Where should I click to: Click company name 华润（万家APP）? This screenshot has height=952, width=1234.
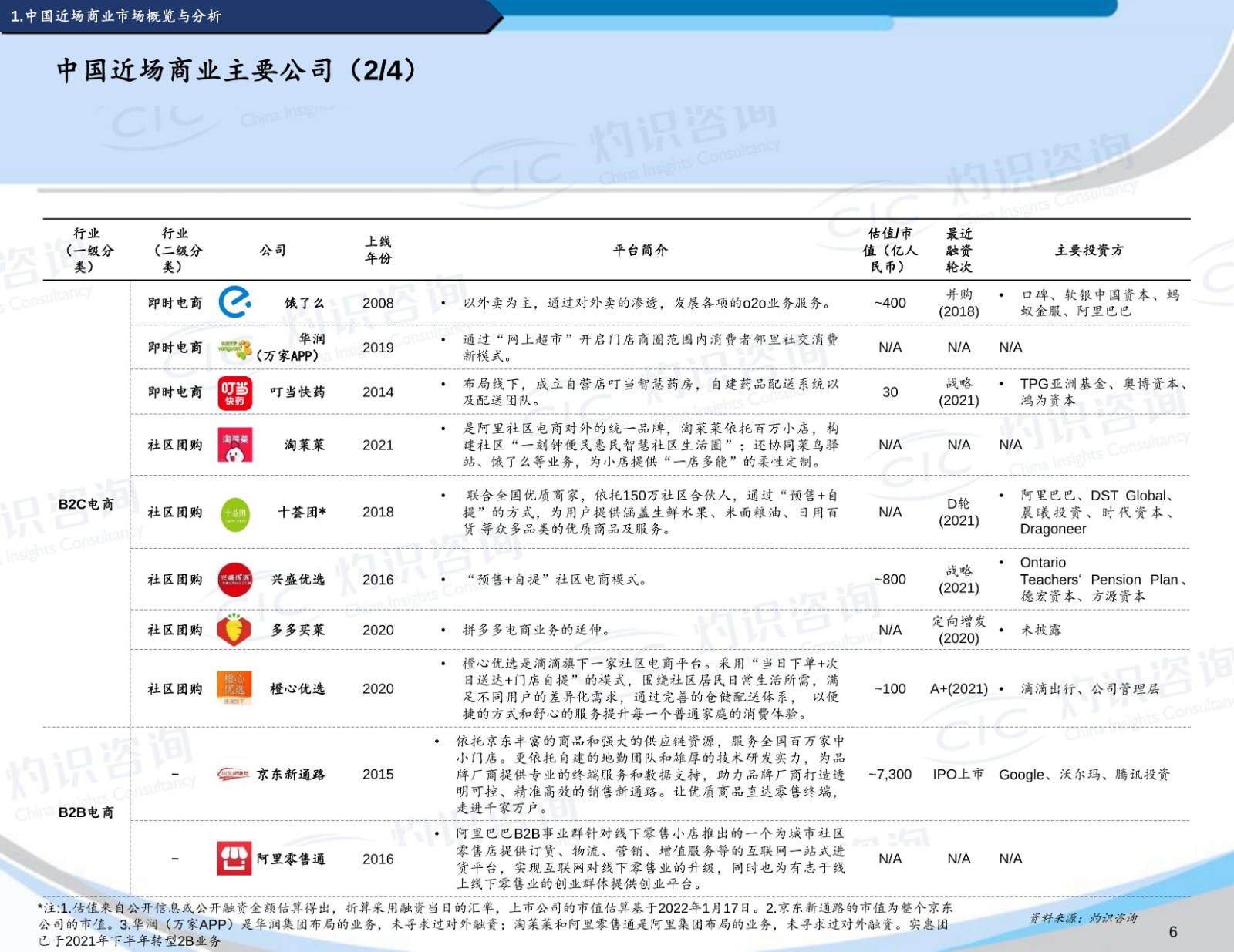[291, 348]
